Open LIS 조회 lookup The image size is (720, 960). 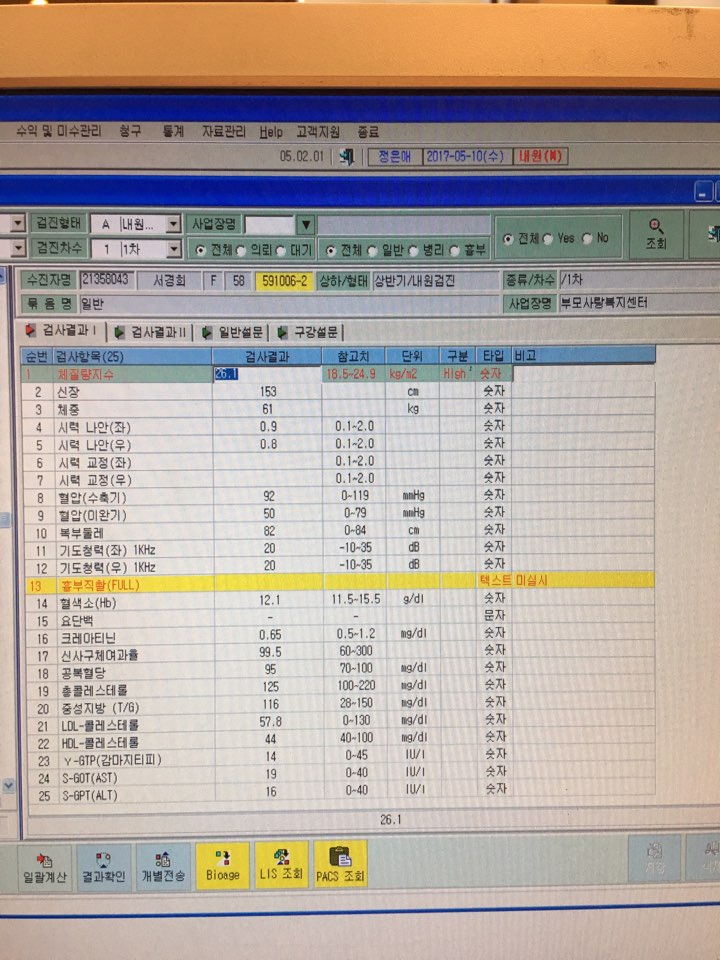click(281, 864)
